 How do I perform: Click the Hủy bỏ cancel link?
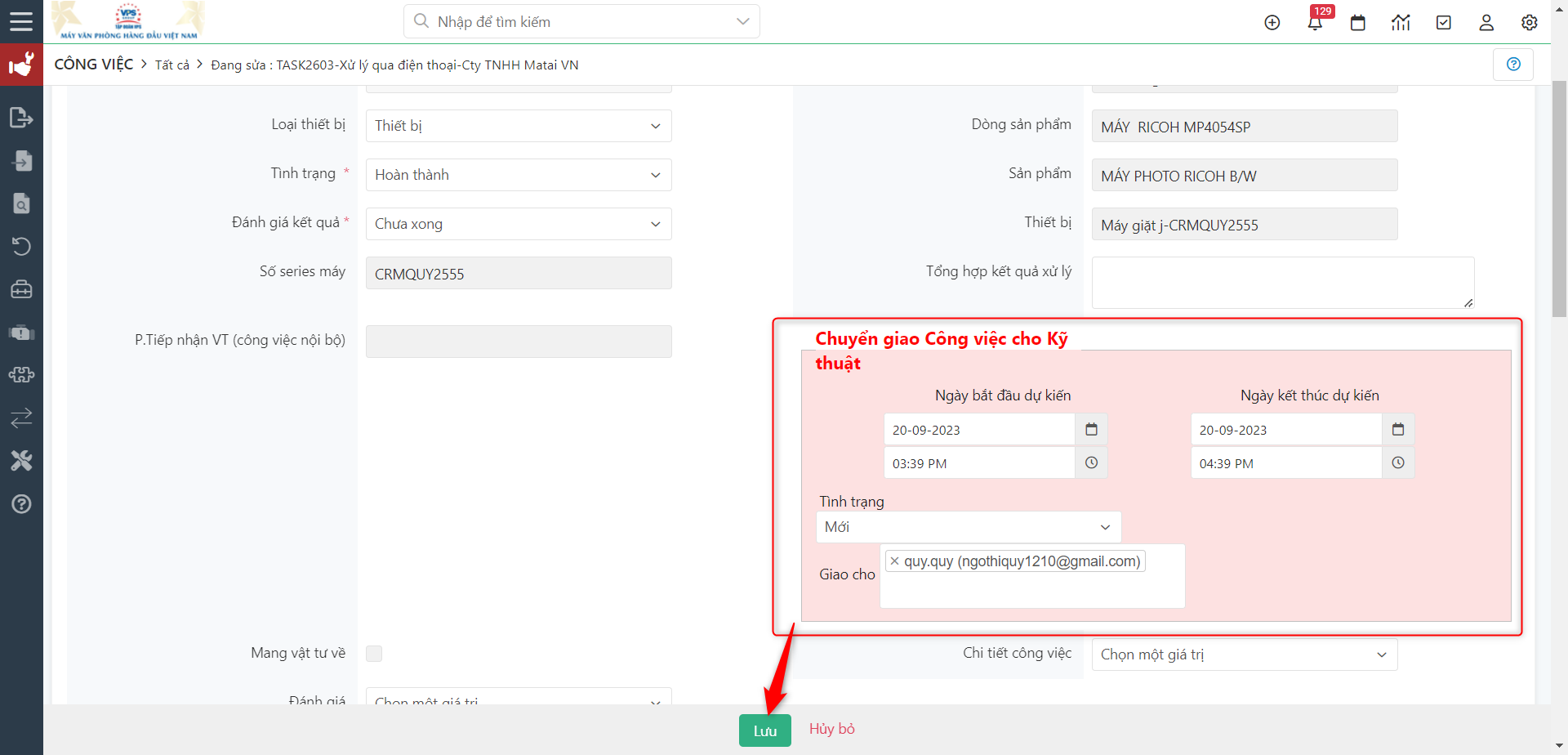[x=832, y=729]
